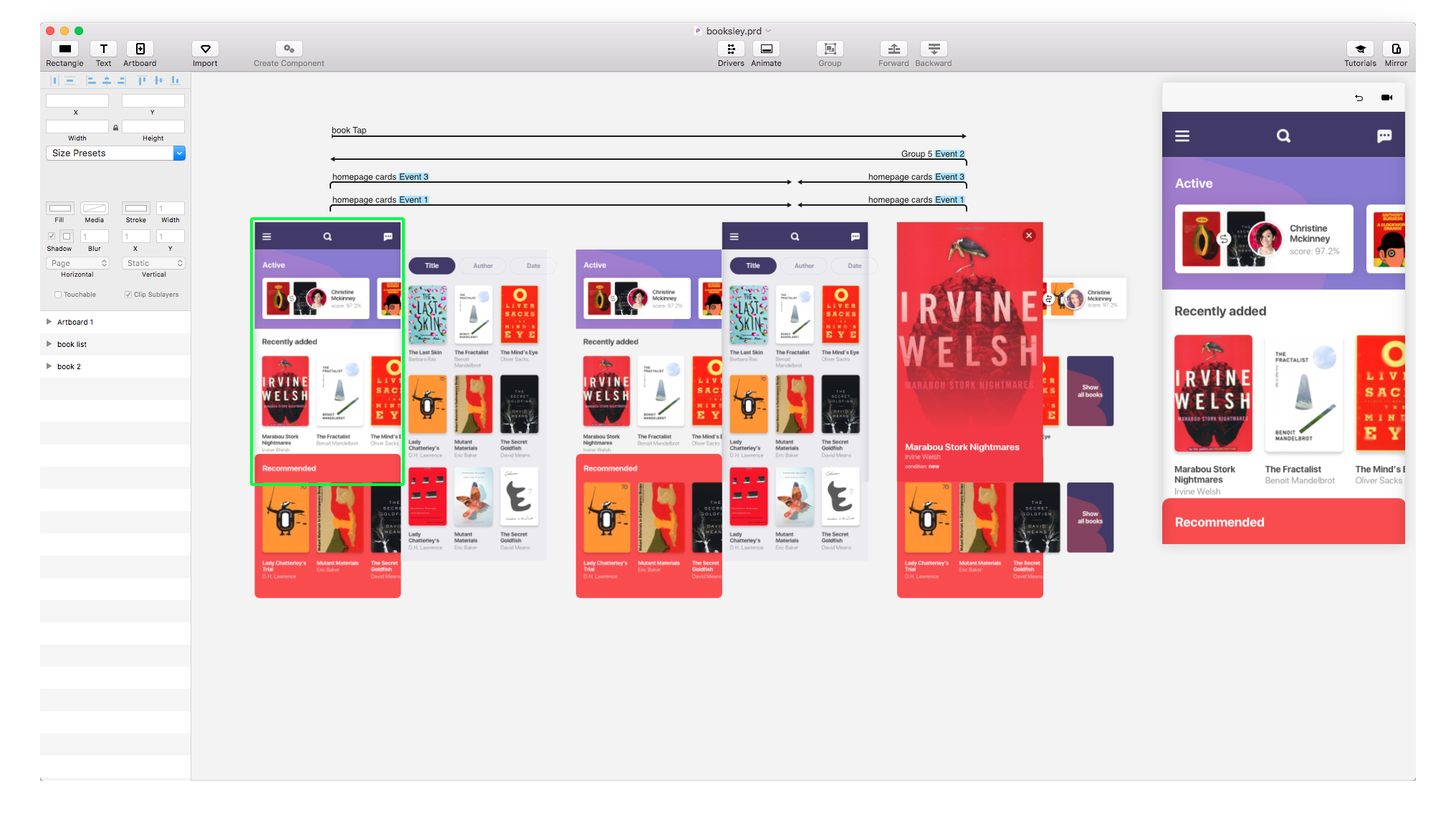
Task: Select first Author tab on the canvas
Action: pos(483,266)
